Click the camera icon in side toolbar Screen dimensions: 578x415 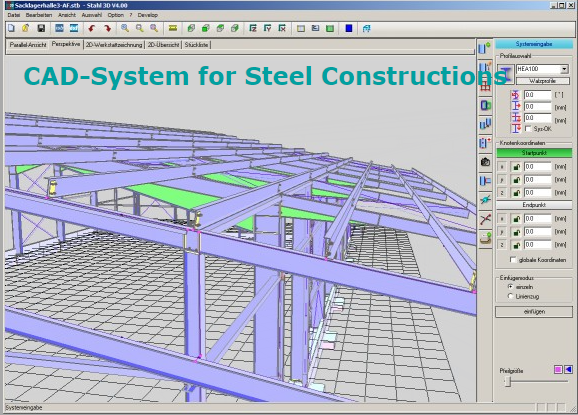485,161
